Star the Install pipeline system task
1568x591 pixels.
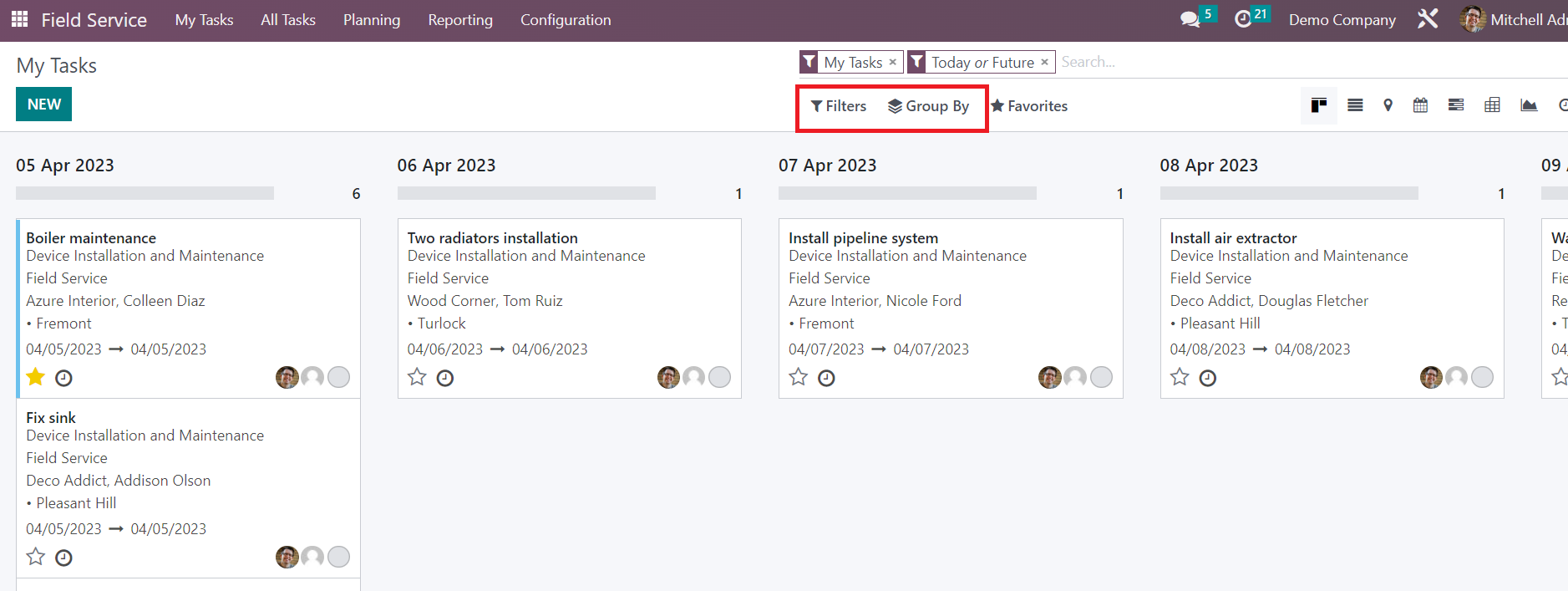pos(799,377)
